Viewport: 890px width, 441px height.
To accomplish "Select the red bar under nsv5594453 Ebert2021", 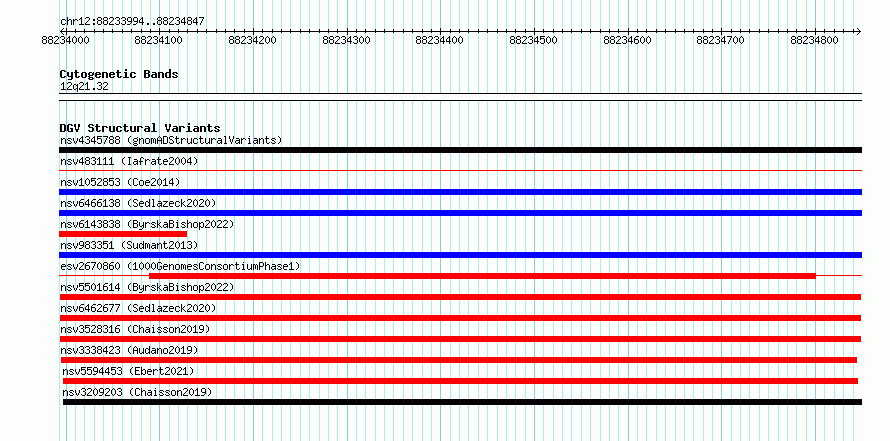I will [460, 381].
